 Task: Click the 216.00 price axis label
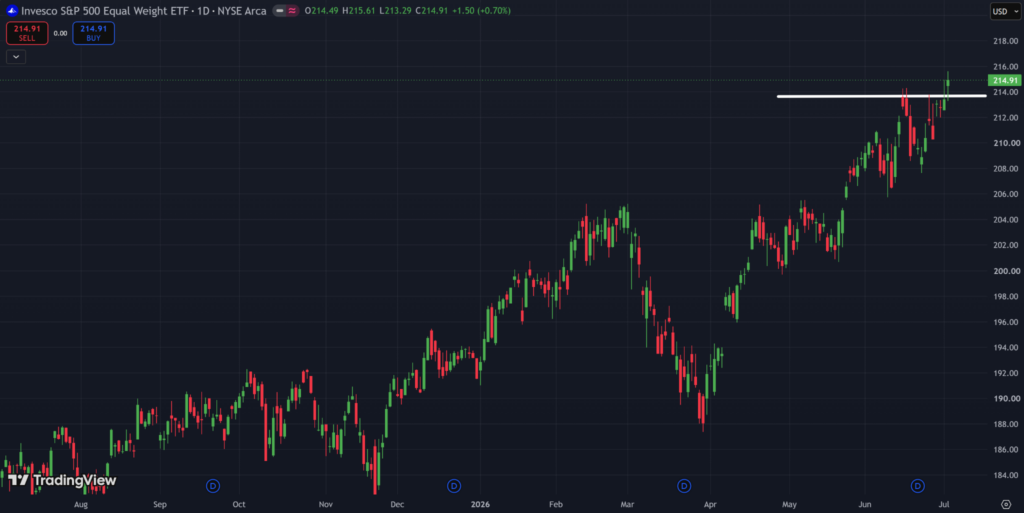tap(1005, 67)
